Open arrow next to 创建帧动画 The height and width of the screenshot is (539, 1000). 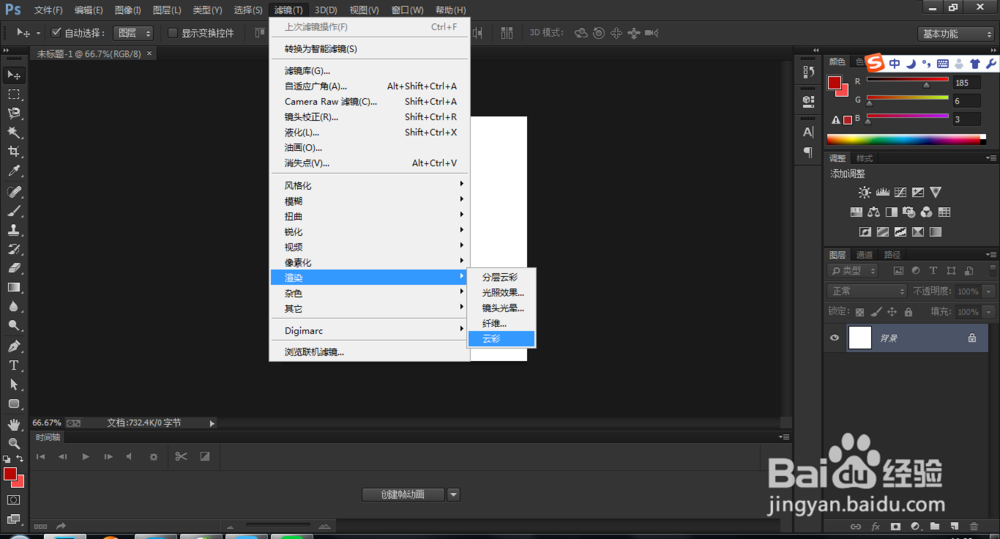tap(453, 494)
